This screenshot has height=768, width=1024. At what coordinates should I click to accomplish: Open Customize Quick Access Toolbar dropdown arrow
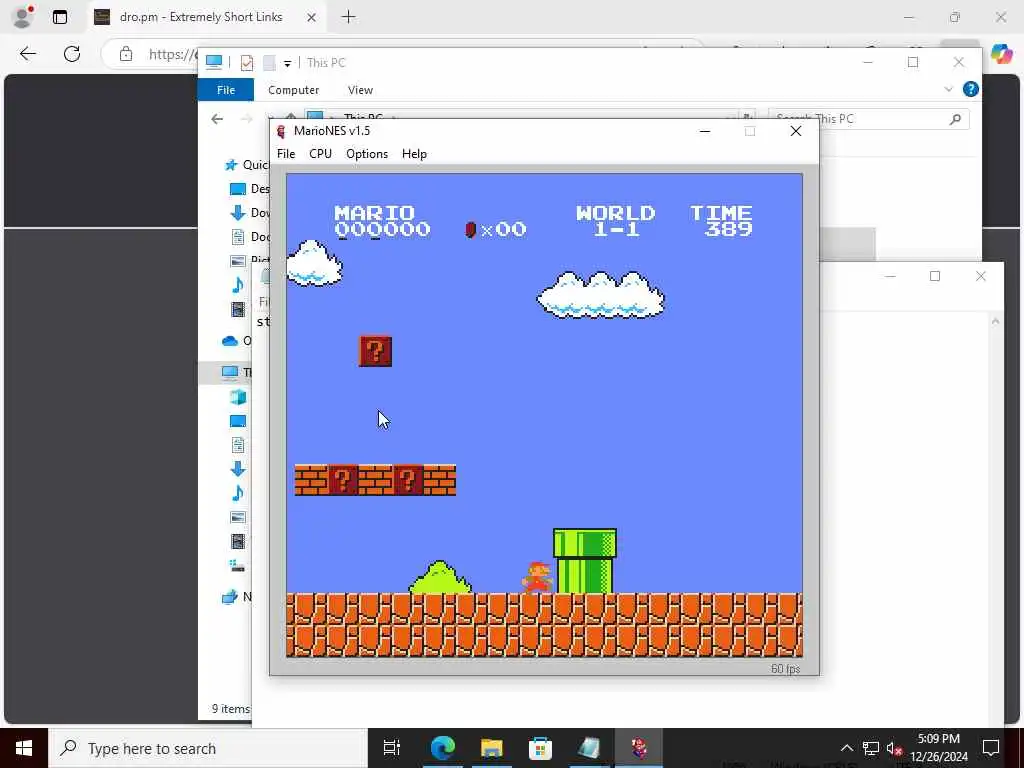[287, 63]
